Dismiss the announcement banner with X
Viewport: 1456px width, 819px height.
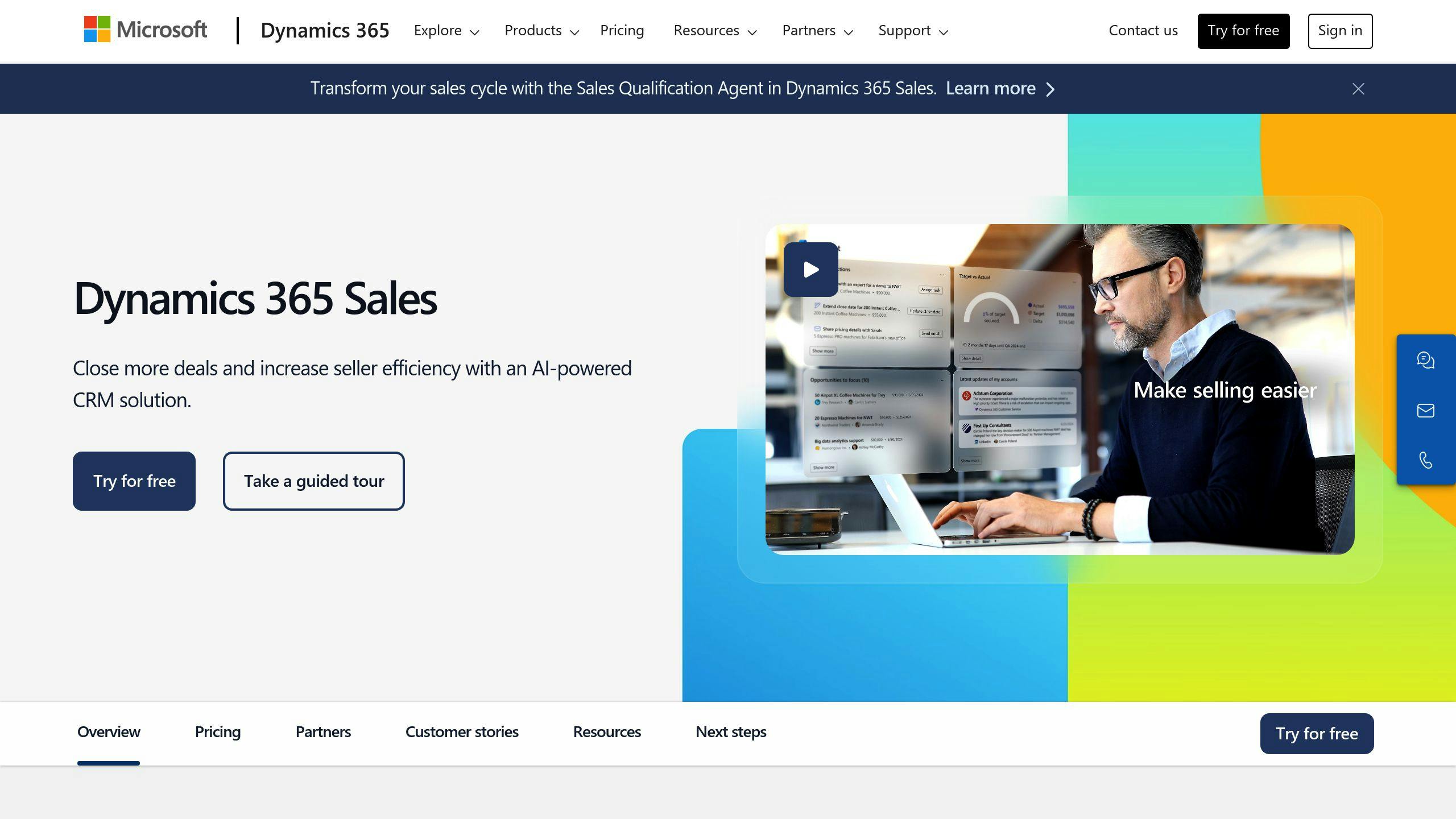tap(1358, 89)
